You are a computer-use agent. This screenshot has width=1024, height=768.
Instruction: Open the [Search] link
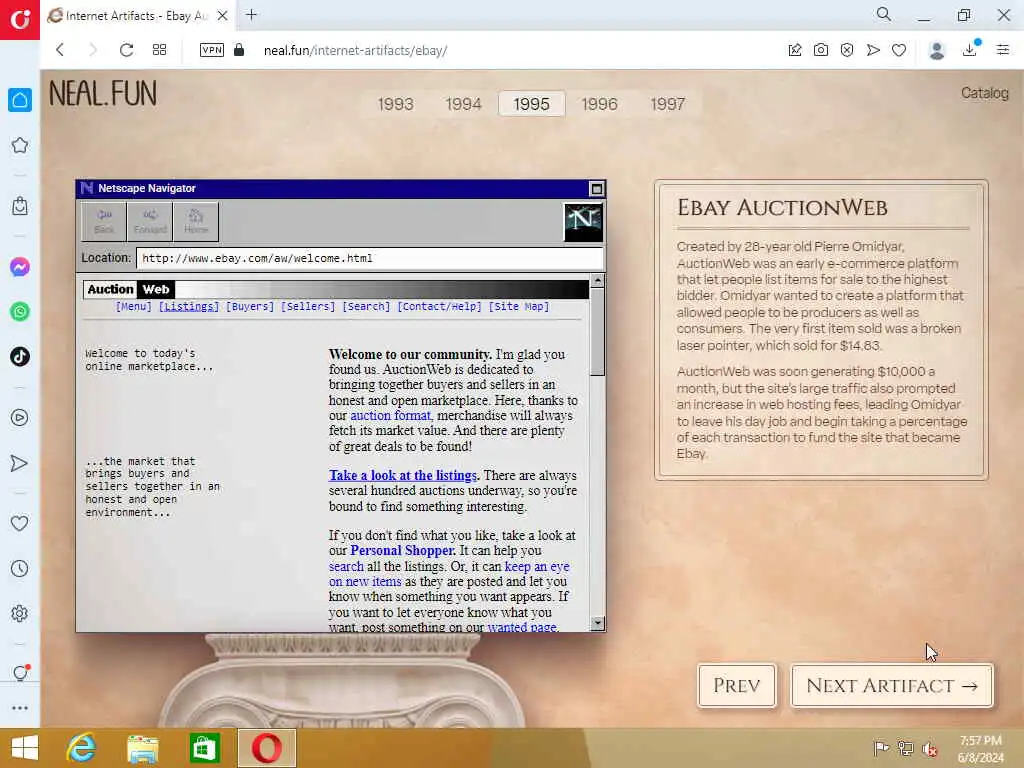click(366, 306)
